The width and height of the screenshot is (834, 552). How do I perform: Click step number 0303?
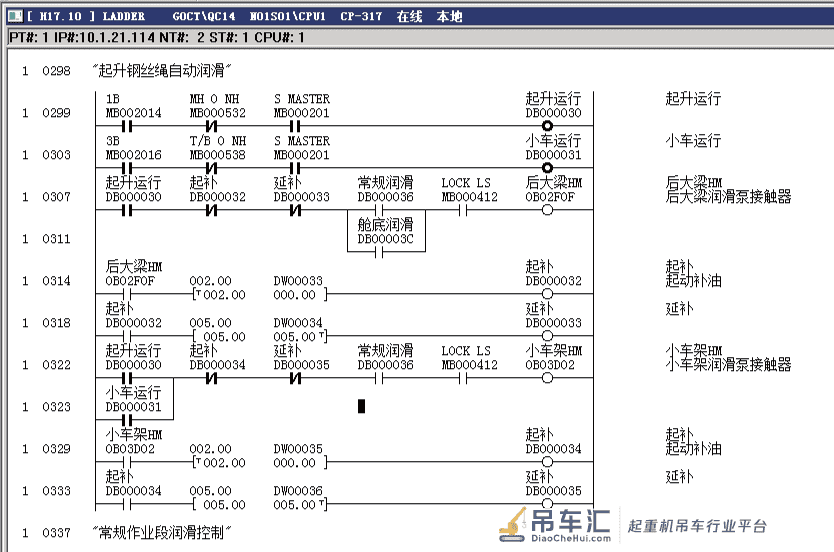pyautogui.click(x=56, y=155)
